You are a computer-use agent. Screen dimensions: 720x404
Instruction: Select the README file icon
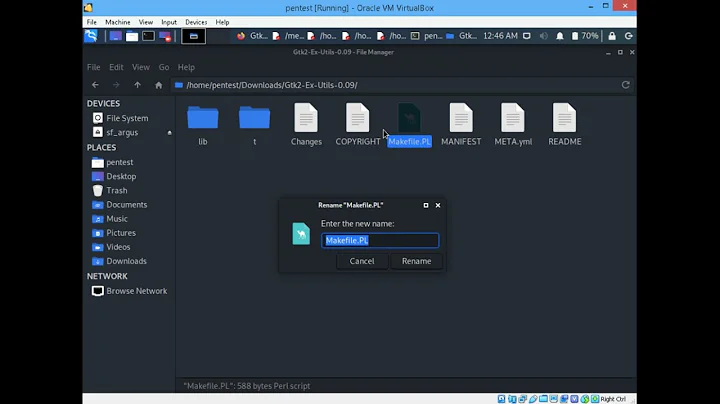pos(564,118)
